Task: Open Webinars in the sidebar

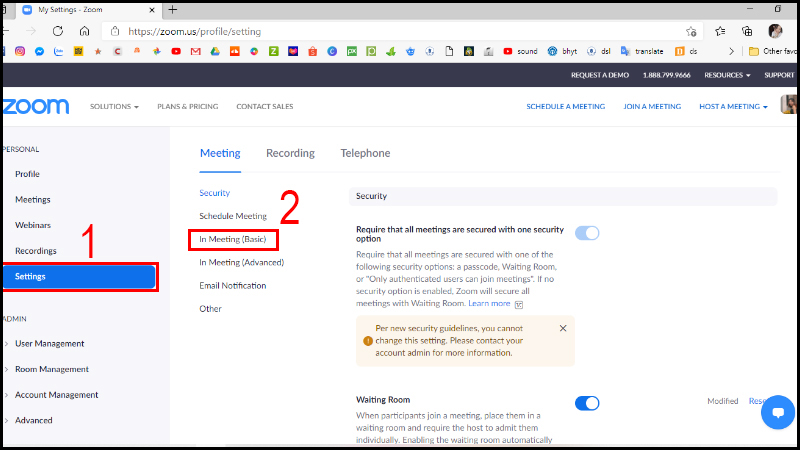Action: tap(33, 225)
